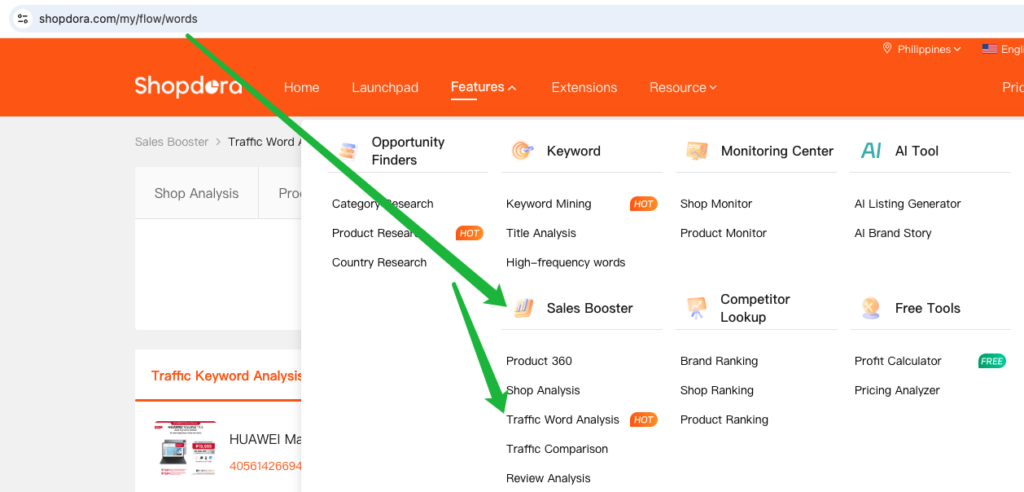
Task: Click the Shopdora logo
Action: pos(188,87)
